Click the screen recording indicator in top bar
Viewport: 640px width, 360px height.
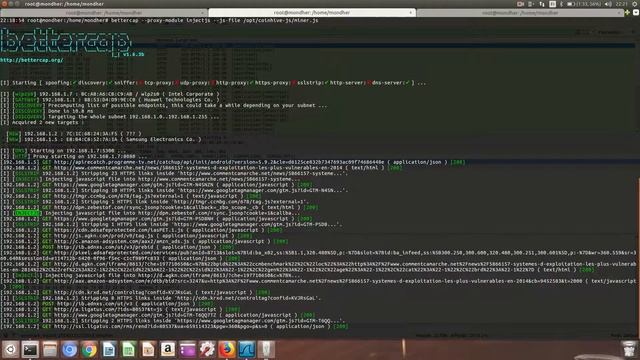[520, 4]
